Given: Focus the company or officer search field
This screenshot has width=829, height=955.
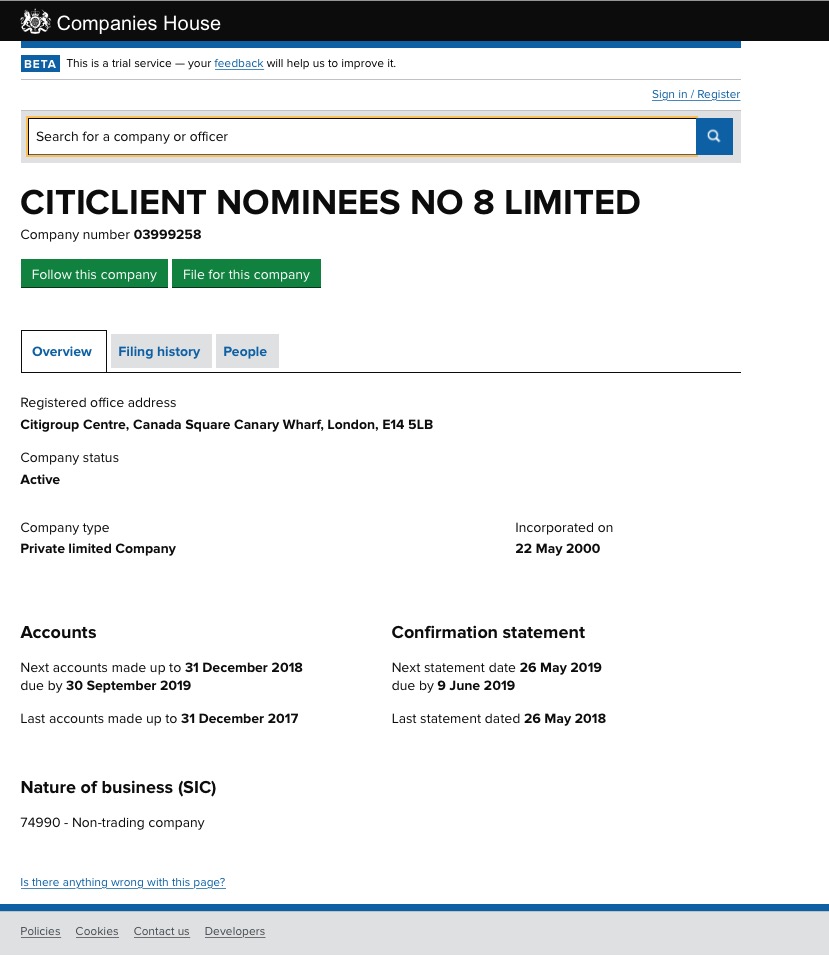Looking at the screenshot, I should pyautogui.click(x=361, y=136).
